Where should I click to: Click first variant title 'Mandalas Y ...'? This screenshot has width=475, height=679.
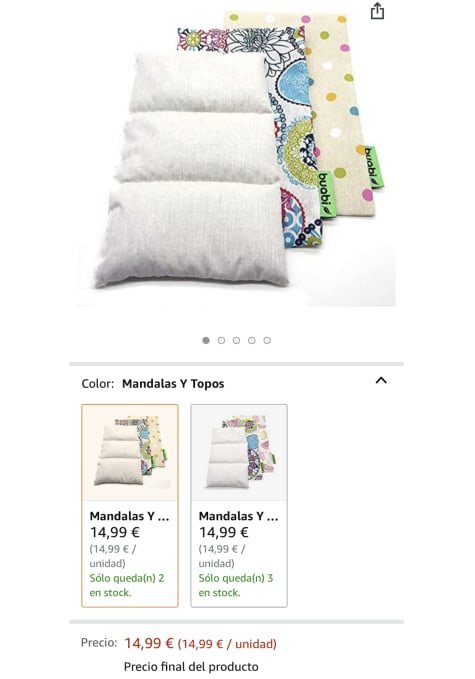[x=129, y=516]
